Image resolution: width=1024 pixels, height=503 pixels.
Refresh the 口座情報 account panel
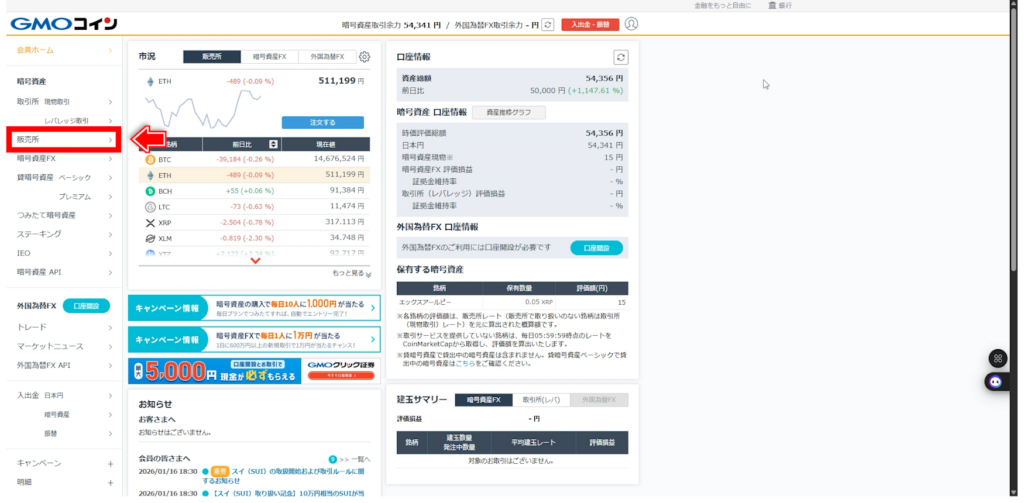621,58
